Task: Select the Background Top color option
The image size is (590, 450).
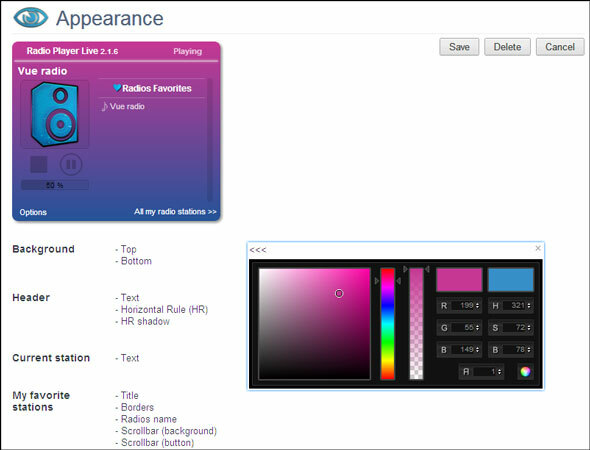Action: [128, 249]
